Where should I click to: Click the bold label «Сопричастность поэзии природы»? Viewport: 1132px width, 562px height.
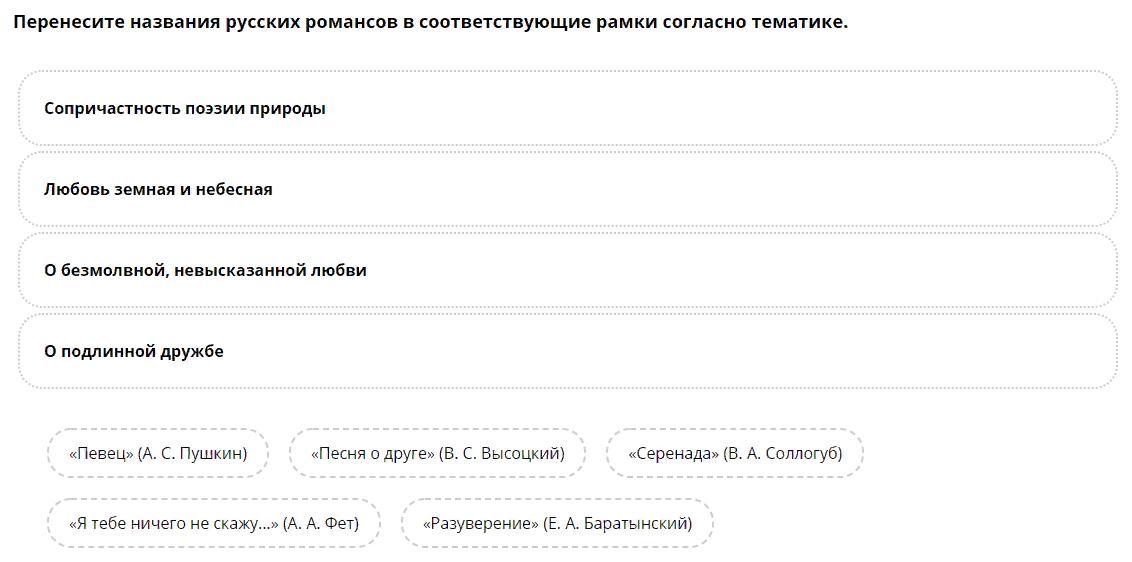point(185,108)
